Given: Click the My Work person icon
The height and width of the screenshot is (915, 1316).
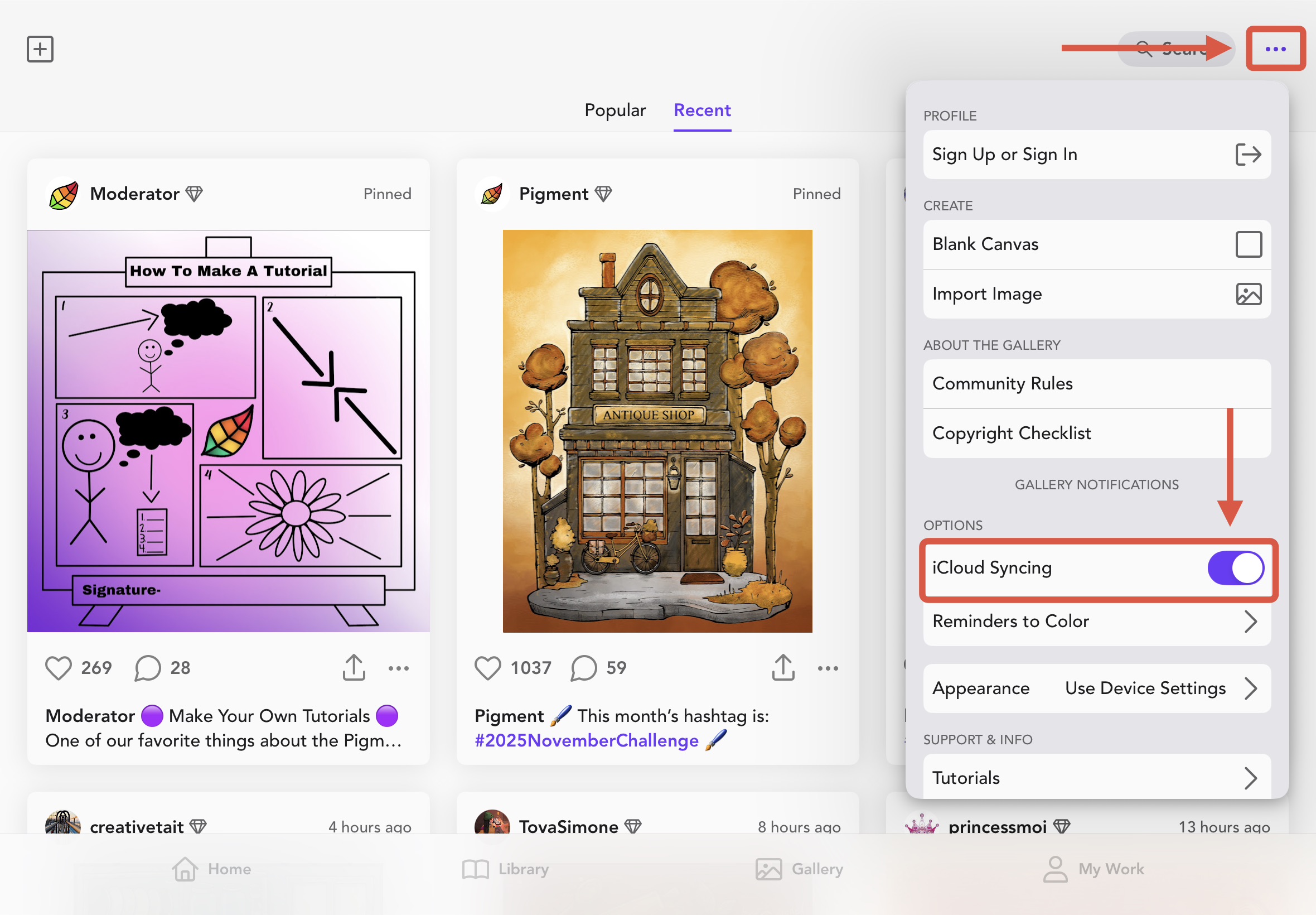Looking at the screenshot, I should coord(1054,869).
